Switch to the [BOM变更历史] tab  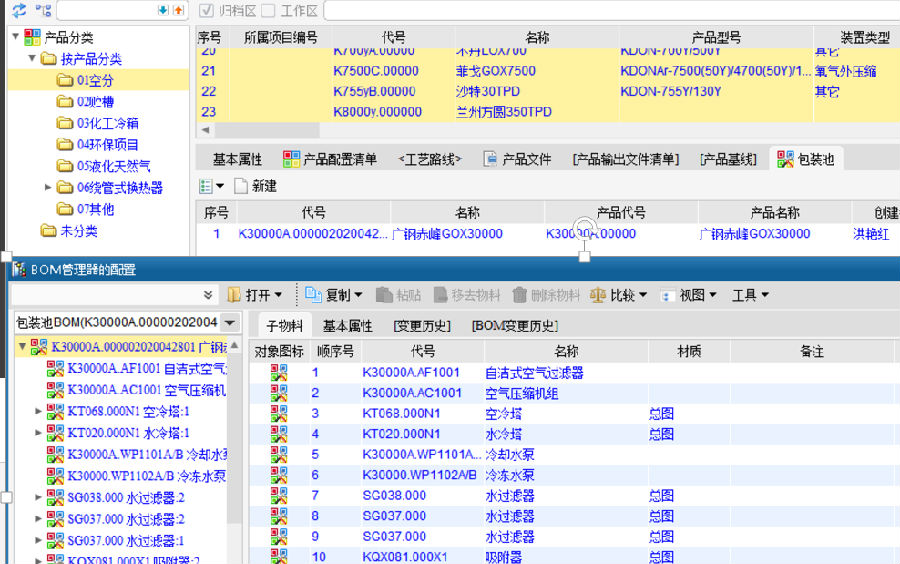click(x=514, y=326)
